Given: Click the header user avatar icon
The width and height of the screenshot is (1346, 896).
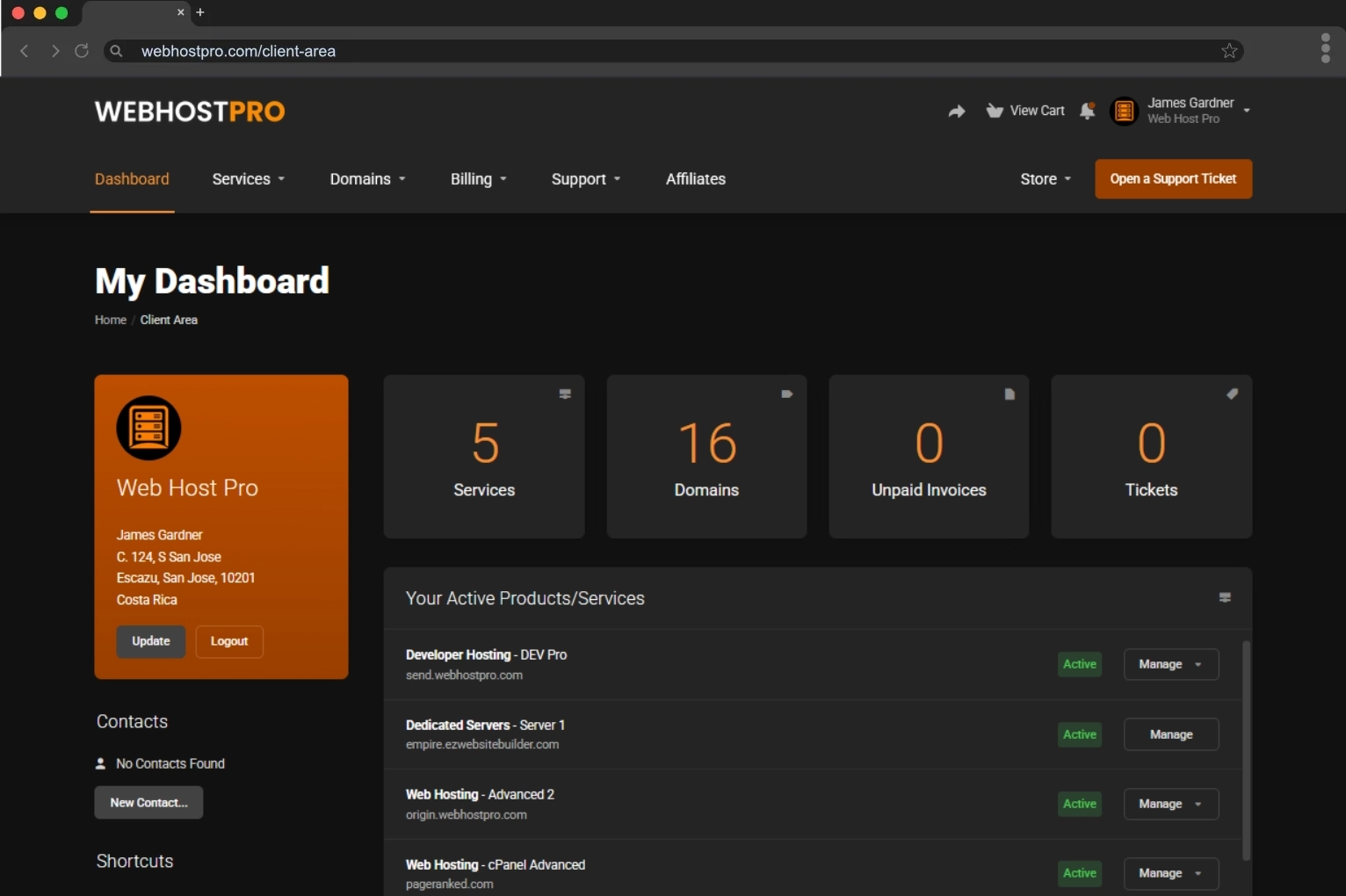Looking at the screenshot, I should click(1124, 112).
